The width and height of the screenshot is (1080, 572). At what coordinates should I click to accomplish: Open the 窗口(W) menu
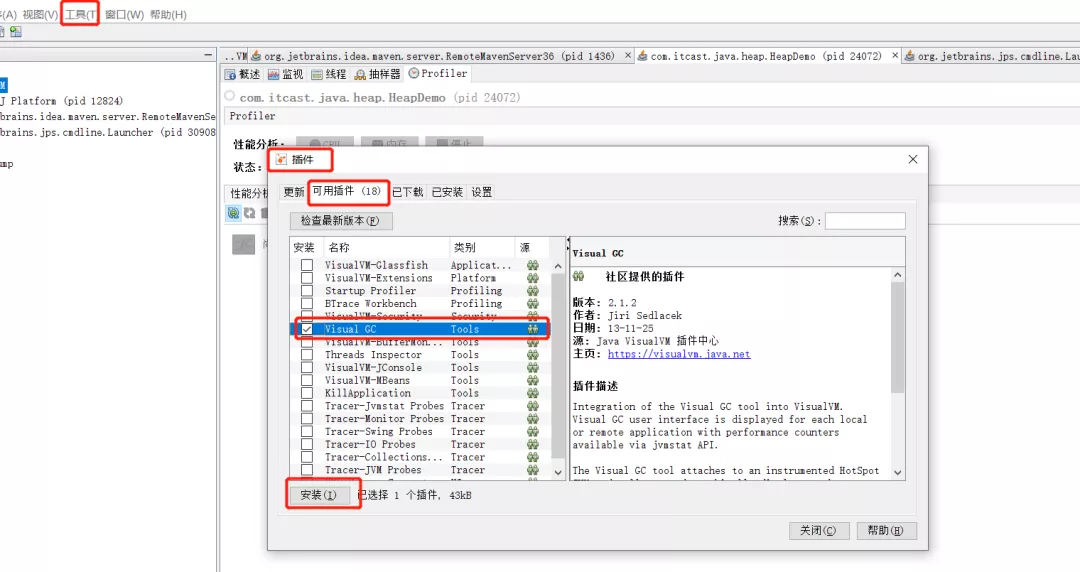click(125, 14)
